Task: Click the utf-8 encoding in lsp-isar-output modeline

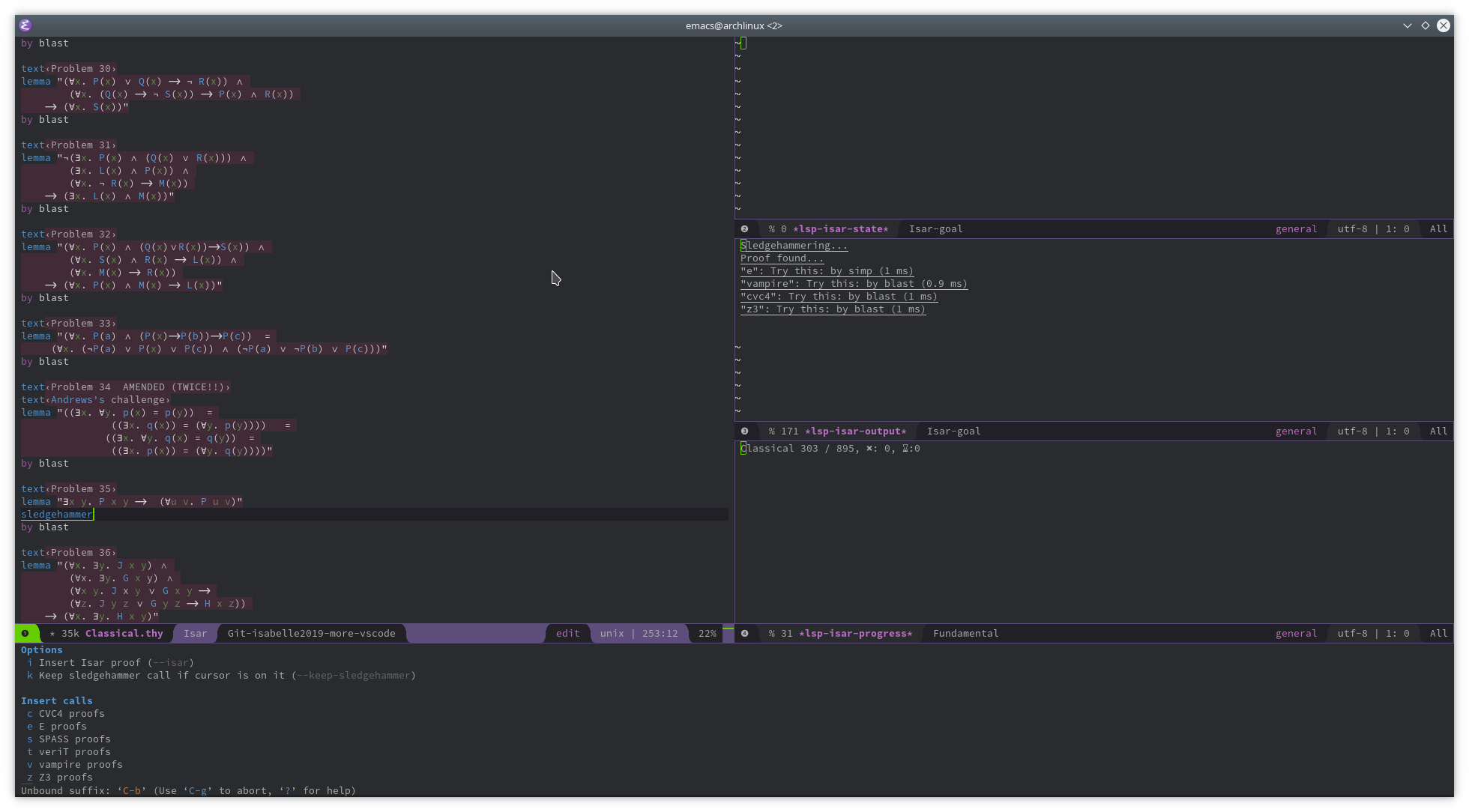Action: click(1353, 431)
